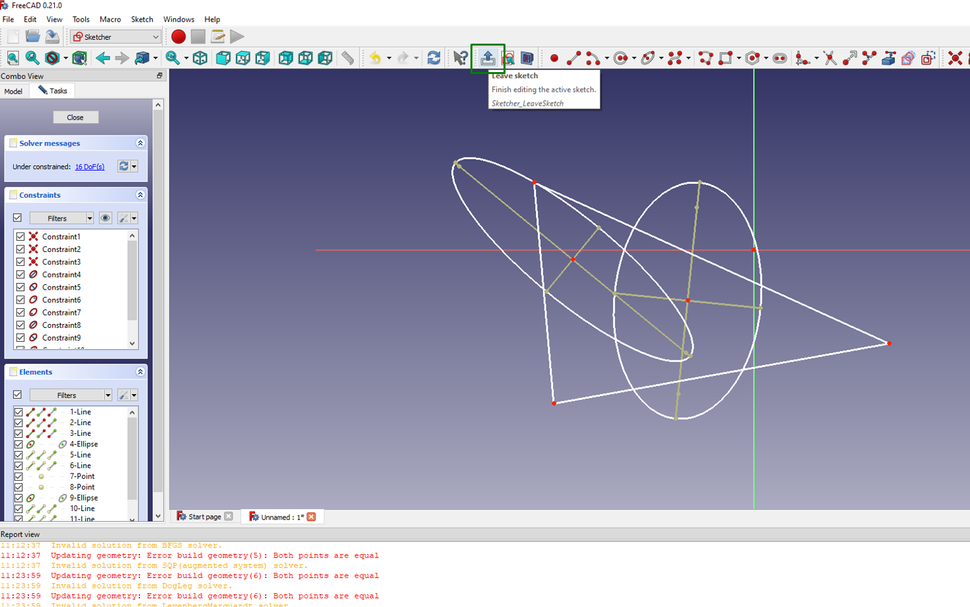Uncheck the Constraint3 checkbox

(x=20, y=262)
